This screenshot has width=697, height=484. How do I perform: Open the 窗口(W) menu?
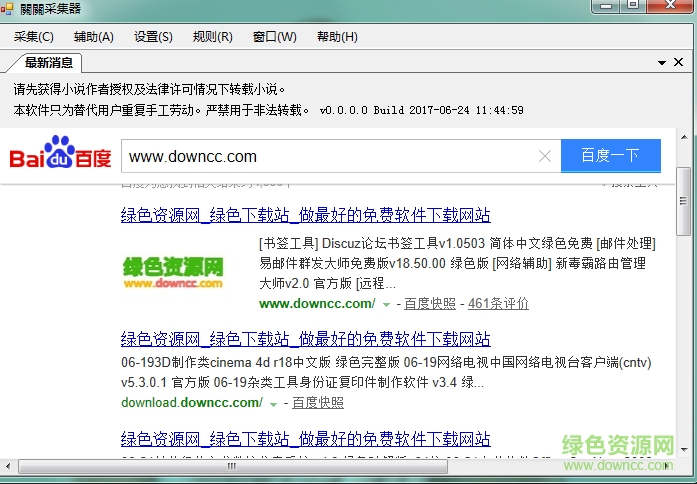pyautogui.click(x=274, y=36)
